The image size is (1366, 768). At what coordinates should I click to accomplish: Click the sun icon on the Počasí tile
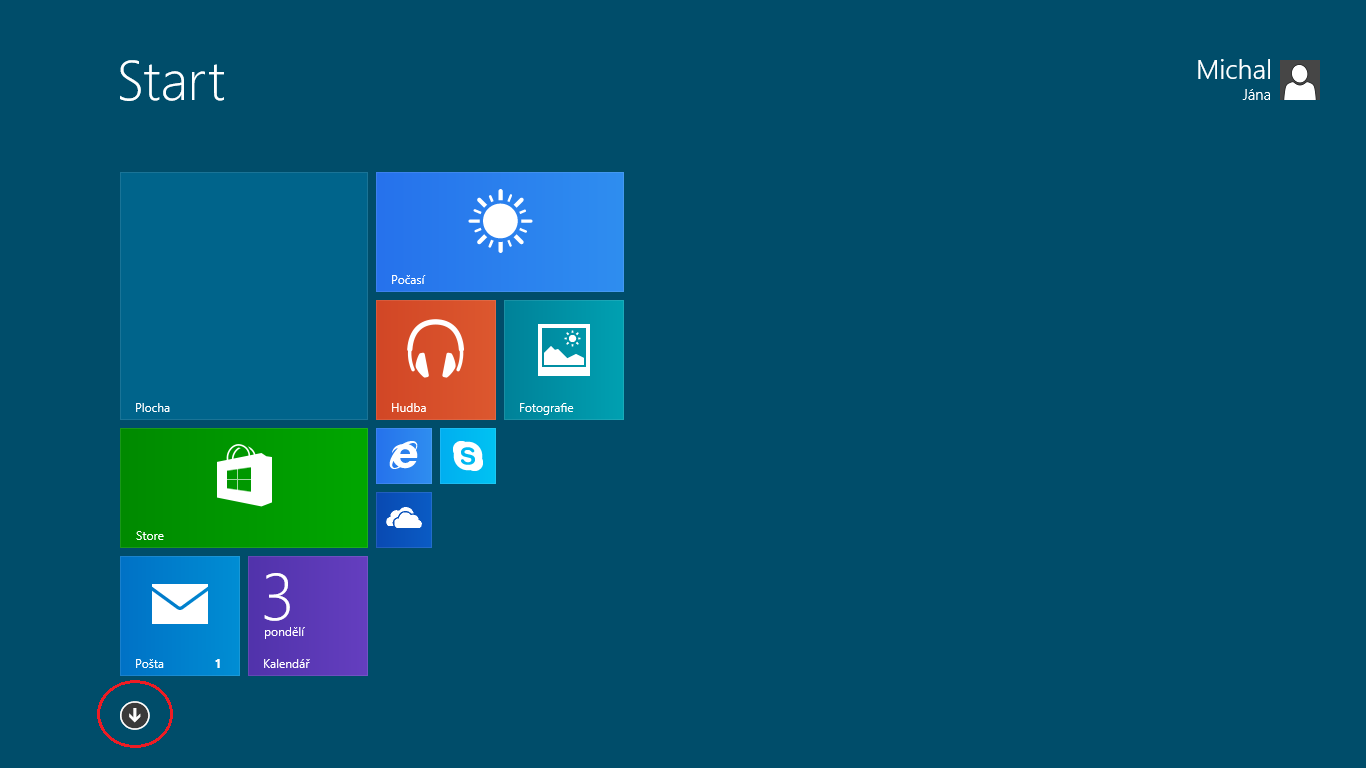[499, 222]
